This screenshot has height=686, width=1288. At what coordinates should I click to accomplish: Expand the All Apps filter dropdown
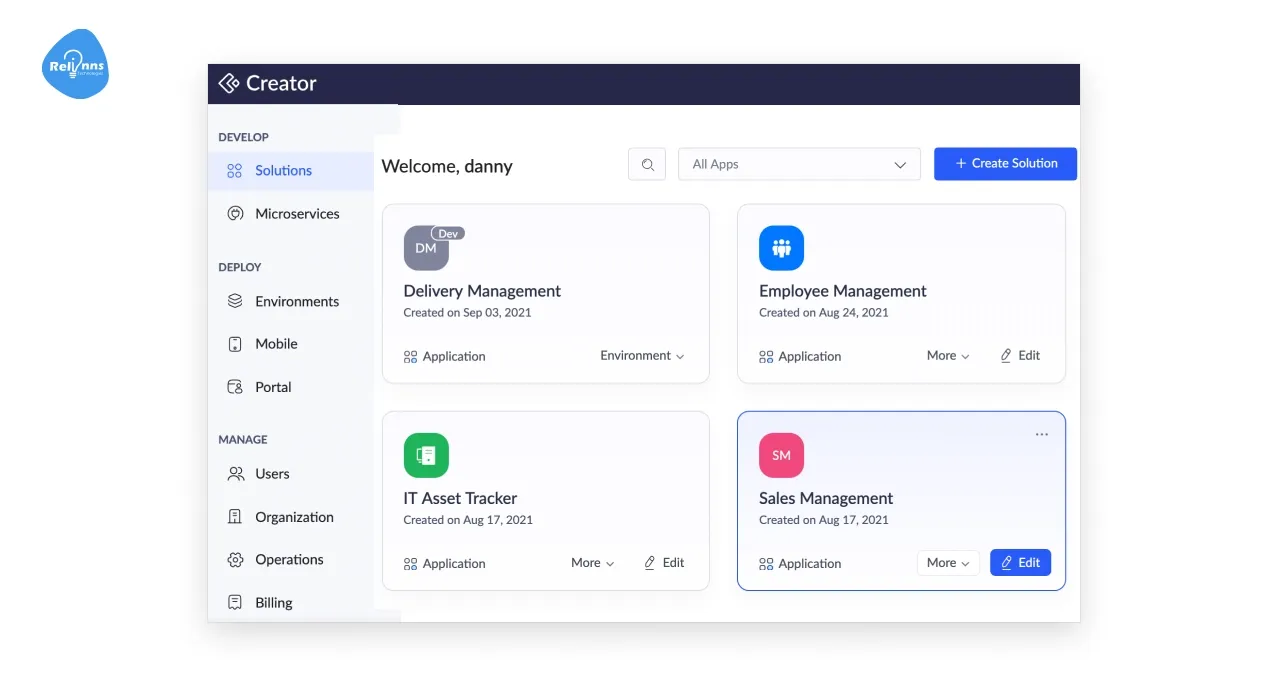coord(799,165)
